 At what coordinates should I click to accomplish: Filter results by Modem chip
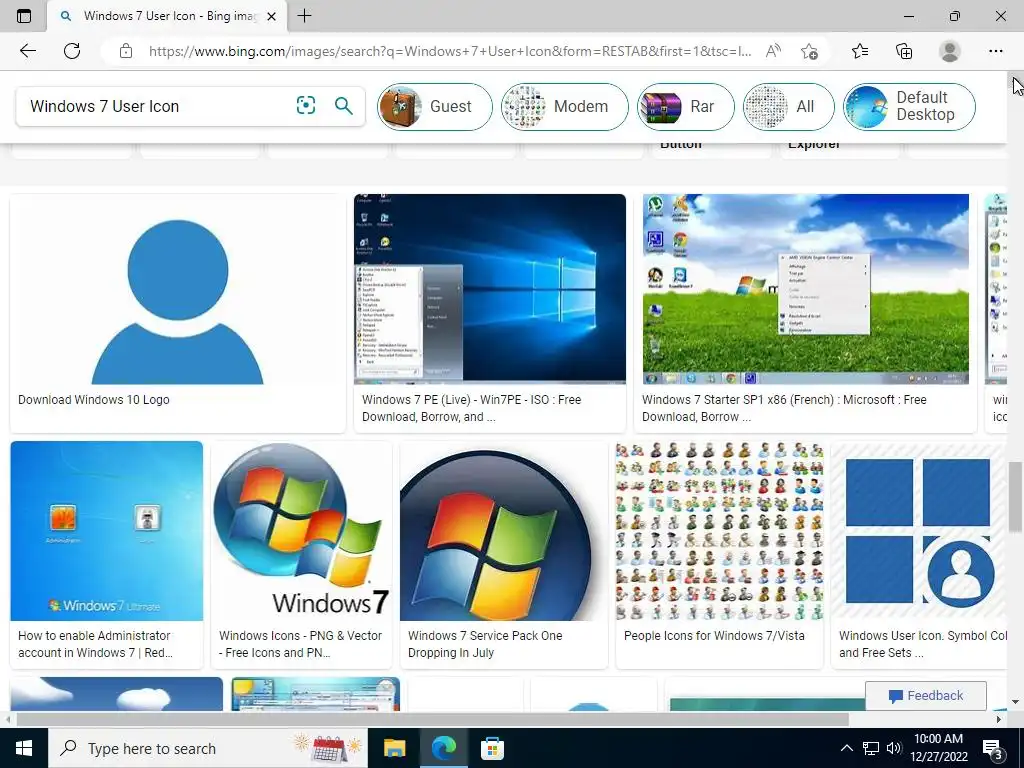click(x=564, y=106)
